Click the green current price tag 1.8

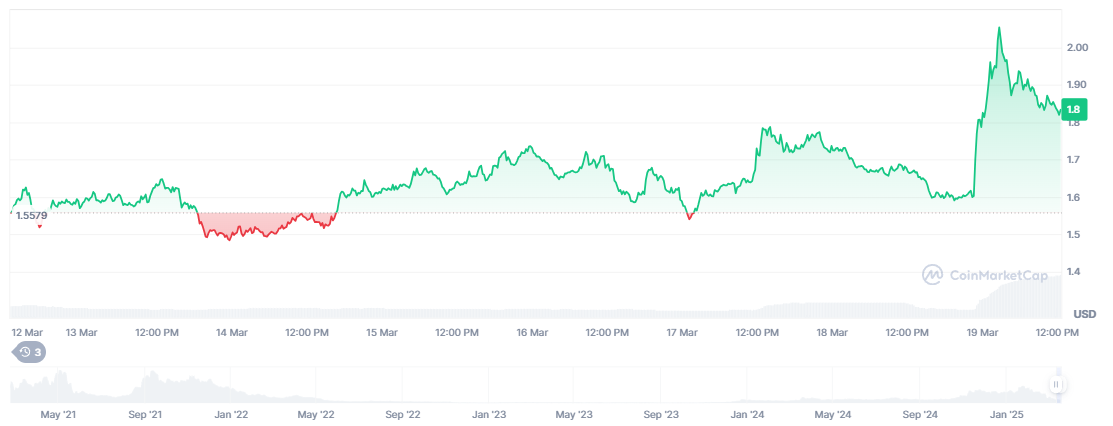coord(1073,110)
